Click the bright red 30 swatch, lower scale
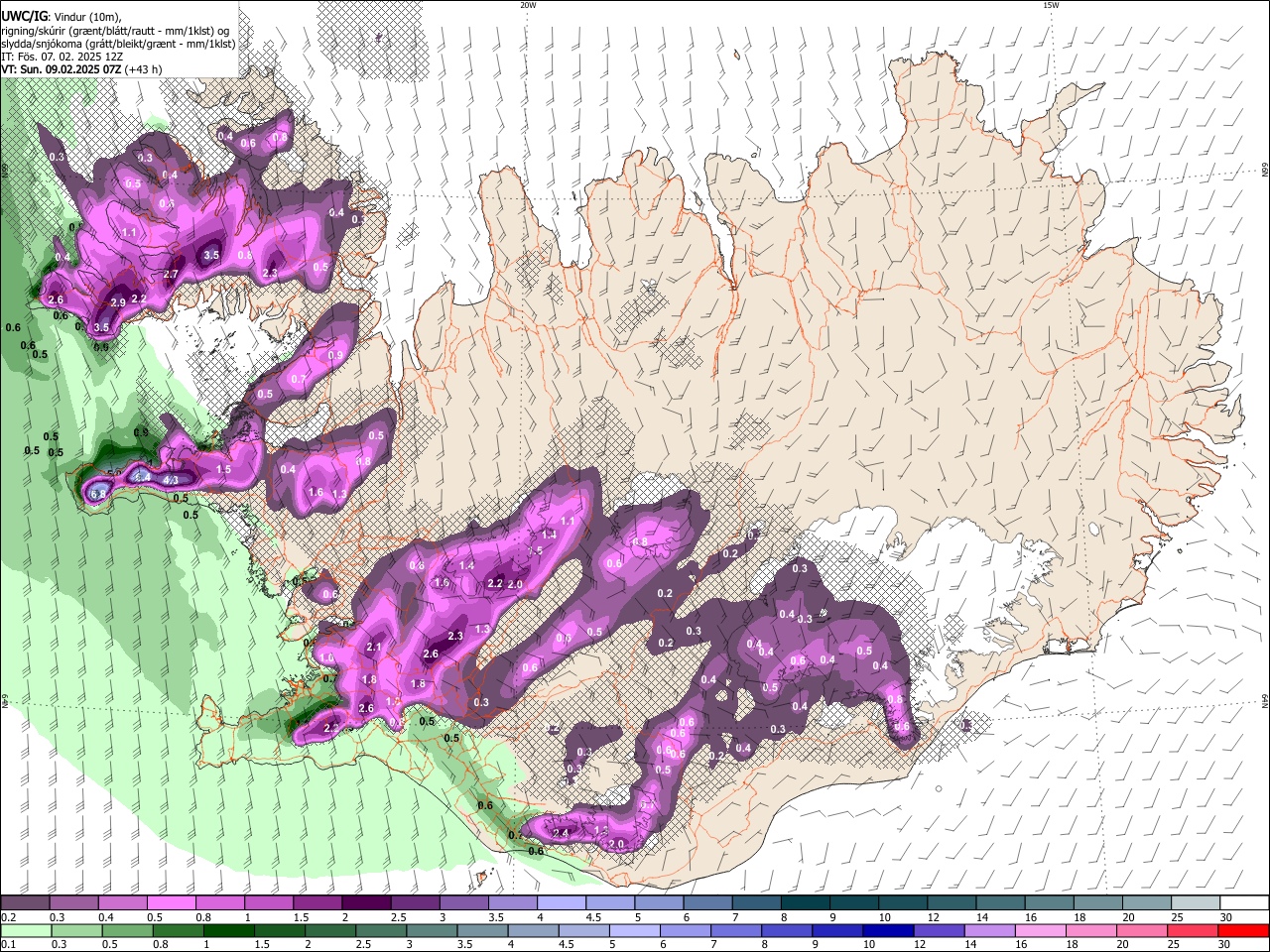This screenshot has height=952, width=1270. (1243, 930)
